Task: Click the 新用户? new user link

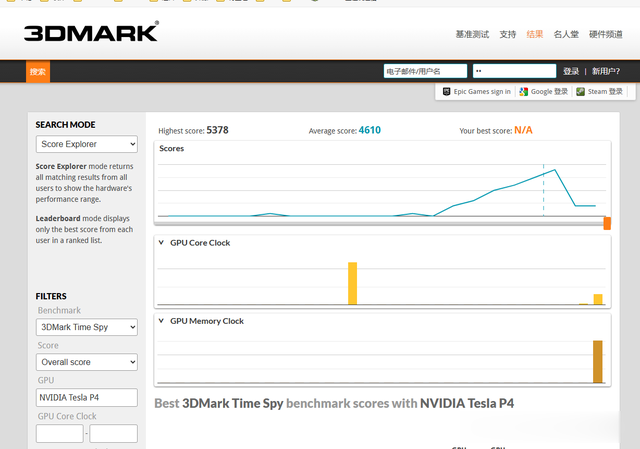Action: point(606,71)
